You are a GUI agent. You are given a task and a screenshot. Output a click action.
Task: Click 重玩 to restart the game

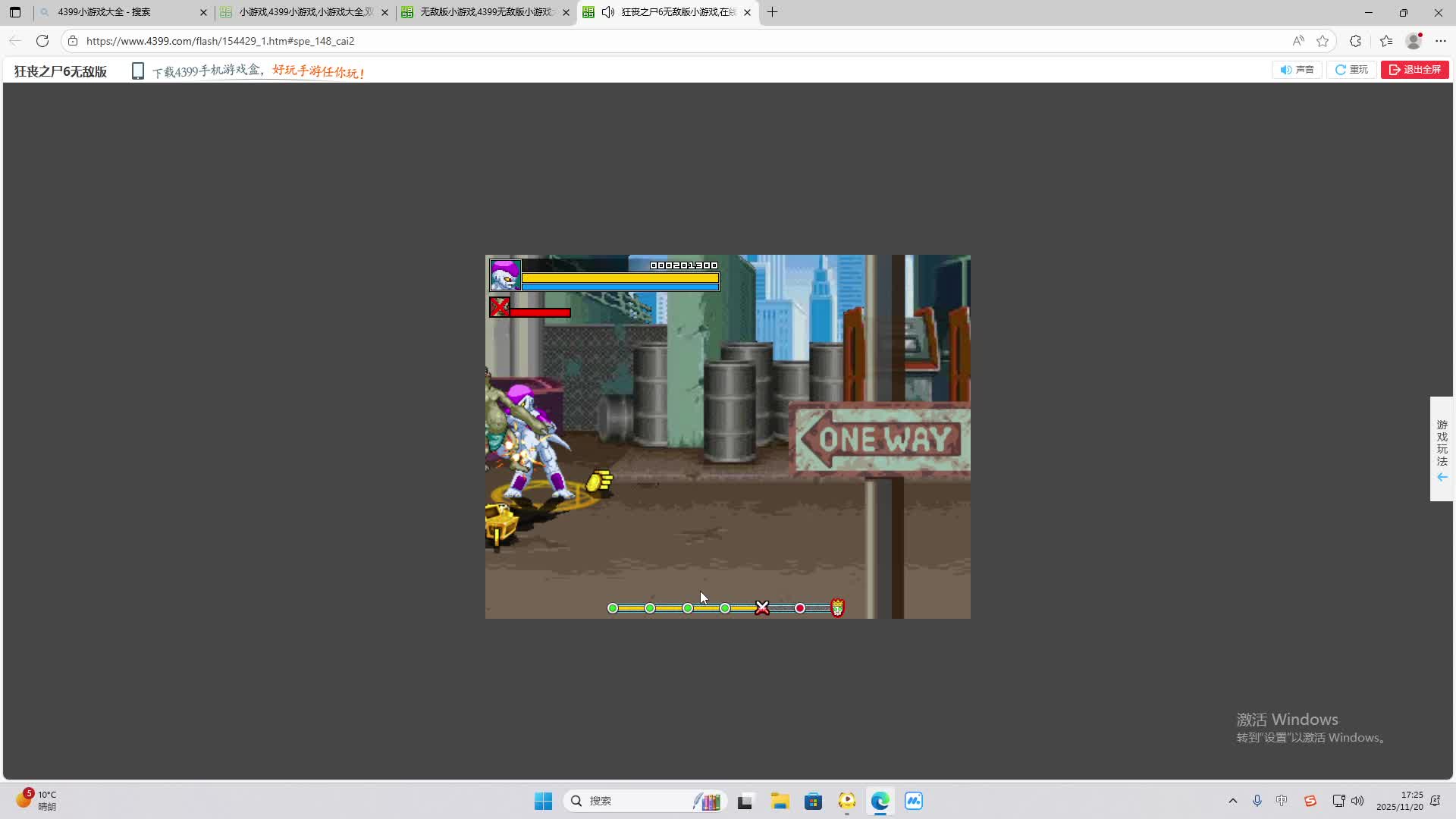1351,70
